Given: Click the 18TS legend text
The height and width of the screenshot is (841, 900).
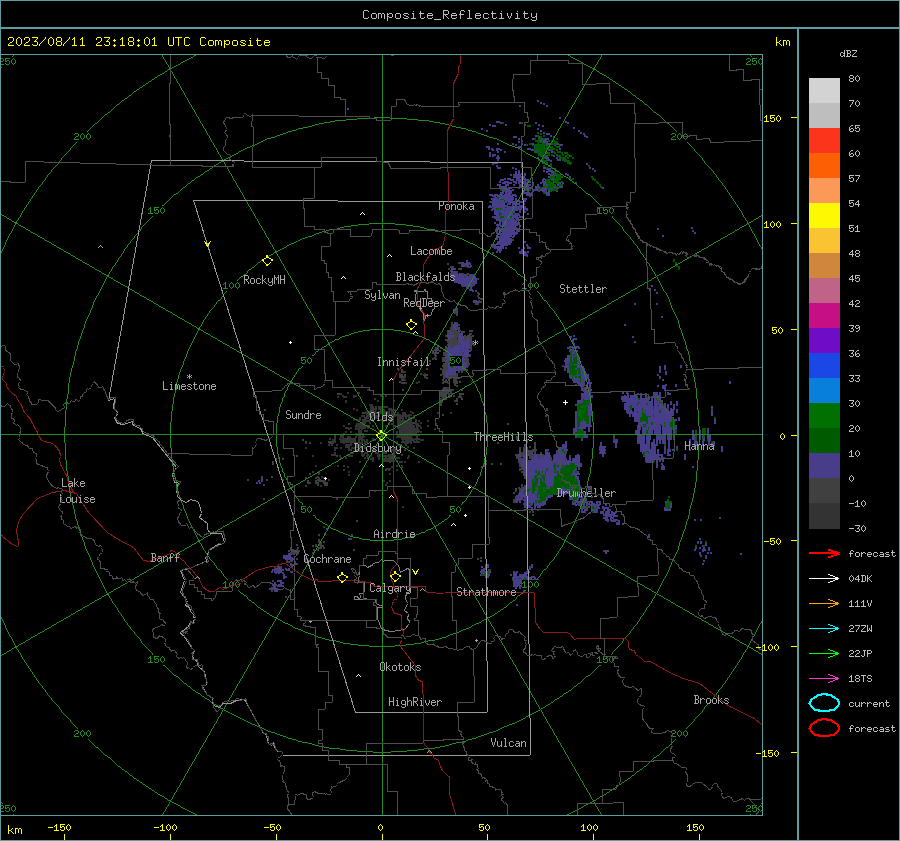Looking at the screenshot, I should 860,679.
